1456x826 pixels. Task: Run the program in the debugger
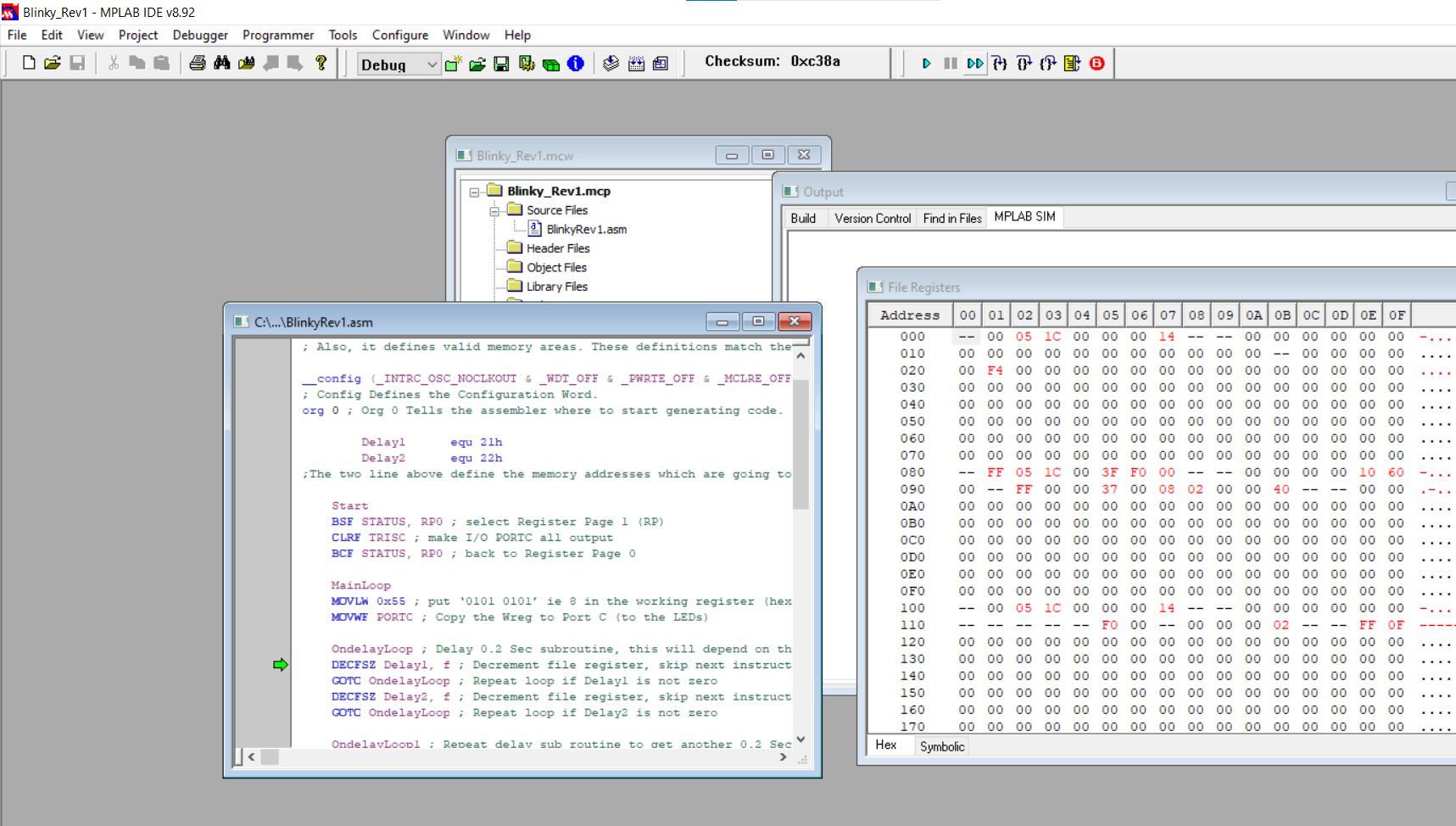coord(926,62)
